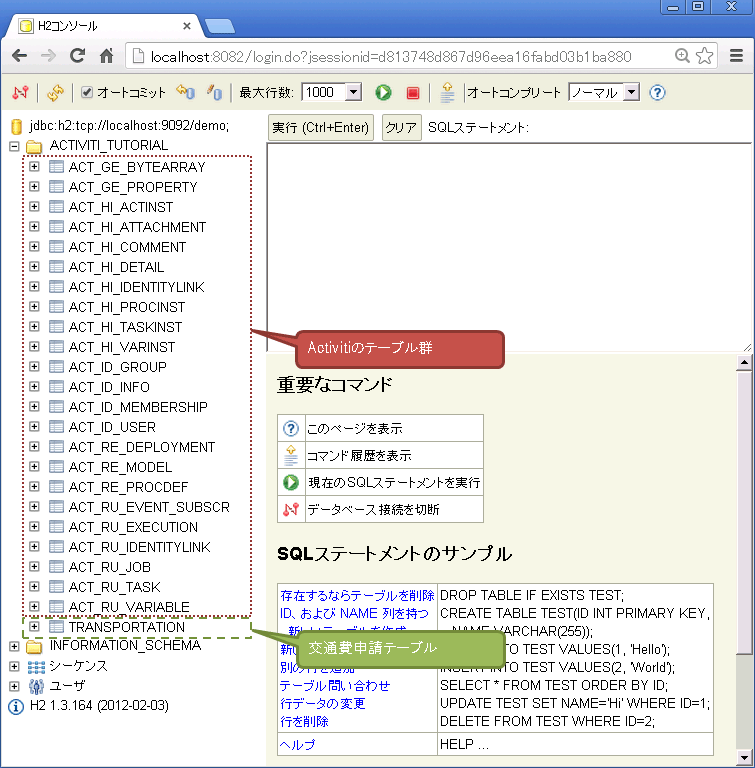Click the ACT_RE_DEPLOYMENT table name
The width and height of the screenshot is (755, 768).
pyautogui.click(x=142, y=447)
